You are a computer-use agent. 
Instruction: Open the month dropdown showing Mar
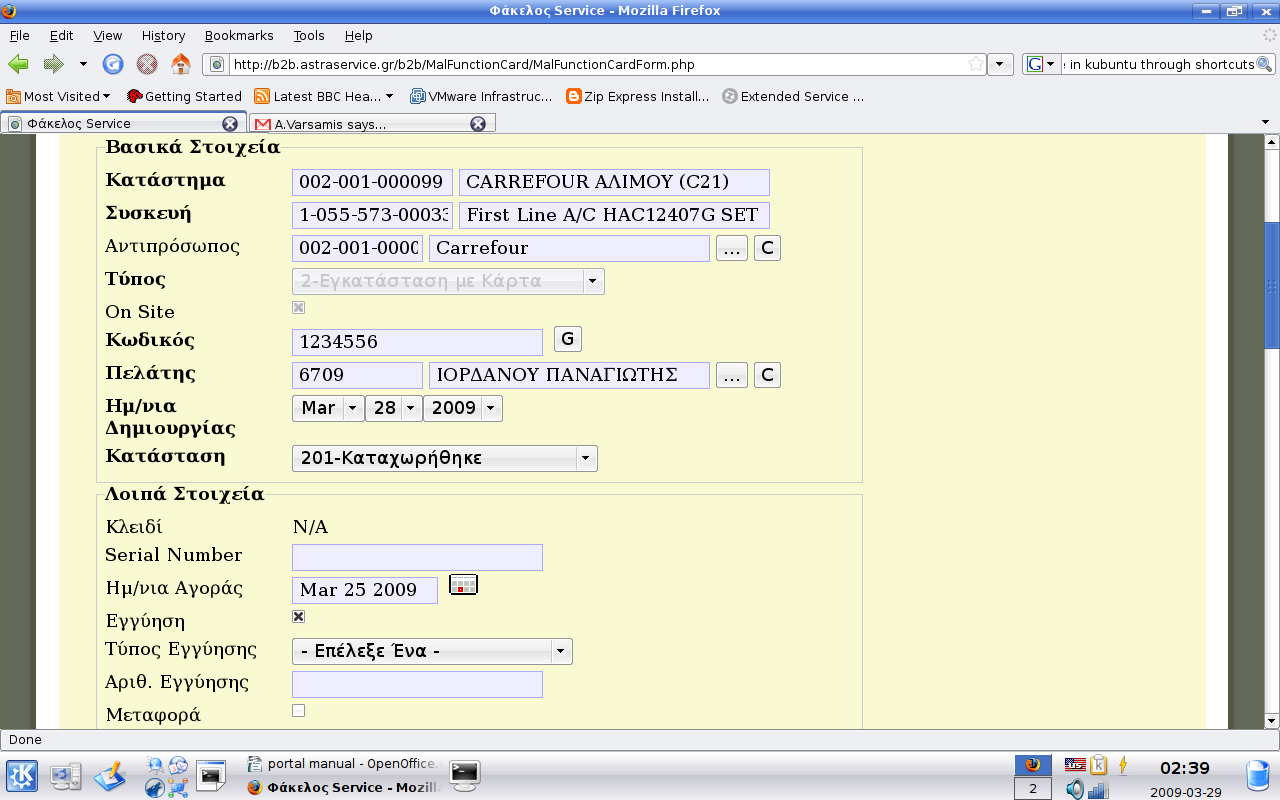tap(328, 408)
